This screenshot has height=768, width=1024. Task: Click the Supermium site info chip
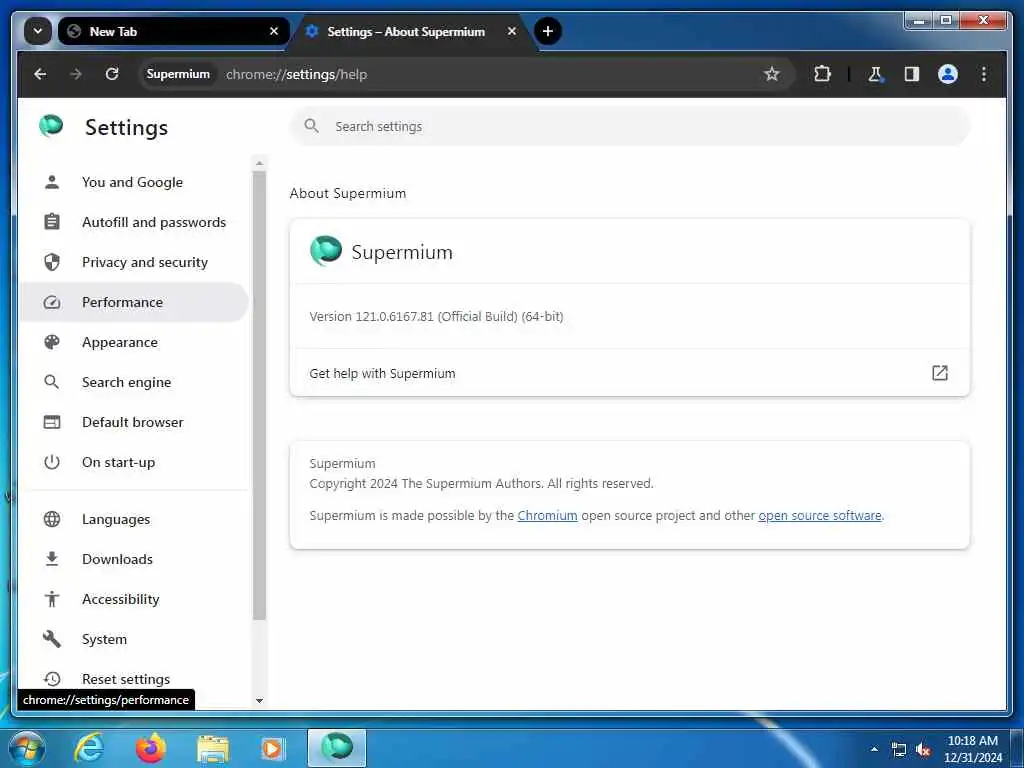coord(178,74)
